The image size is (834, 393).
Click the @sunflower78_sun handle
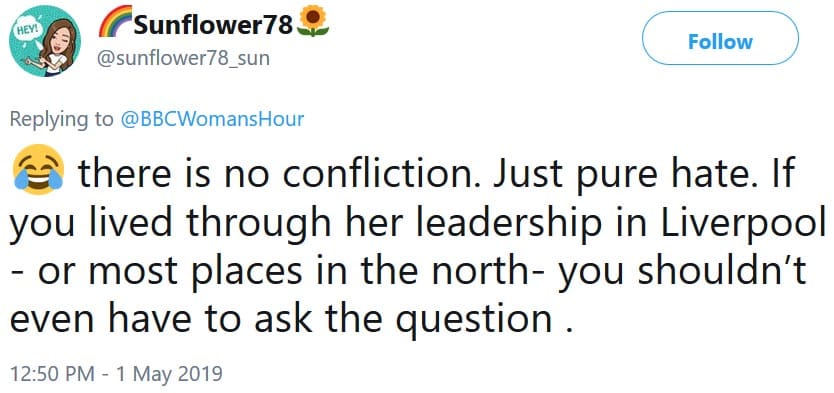point(182,58)
